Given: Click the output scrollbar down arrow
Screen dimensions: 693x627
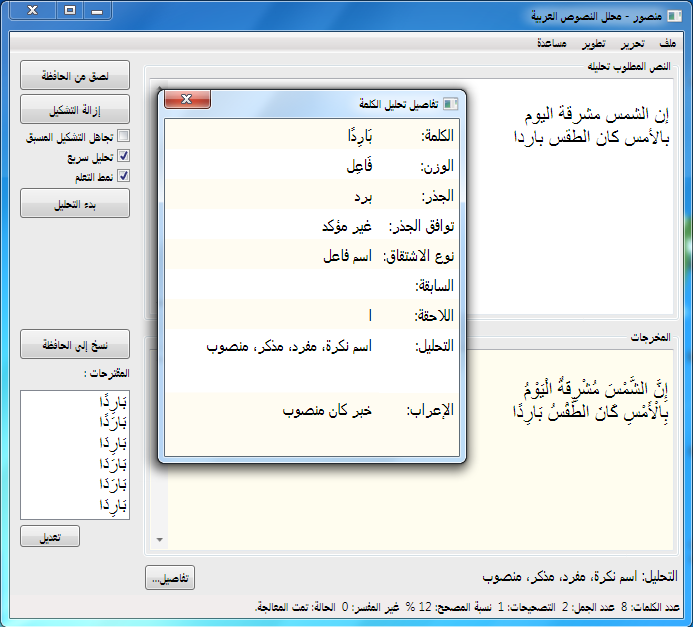Looking at the screenshot, I should click(160, 540).
